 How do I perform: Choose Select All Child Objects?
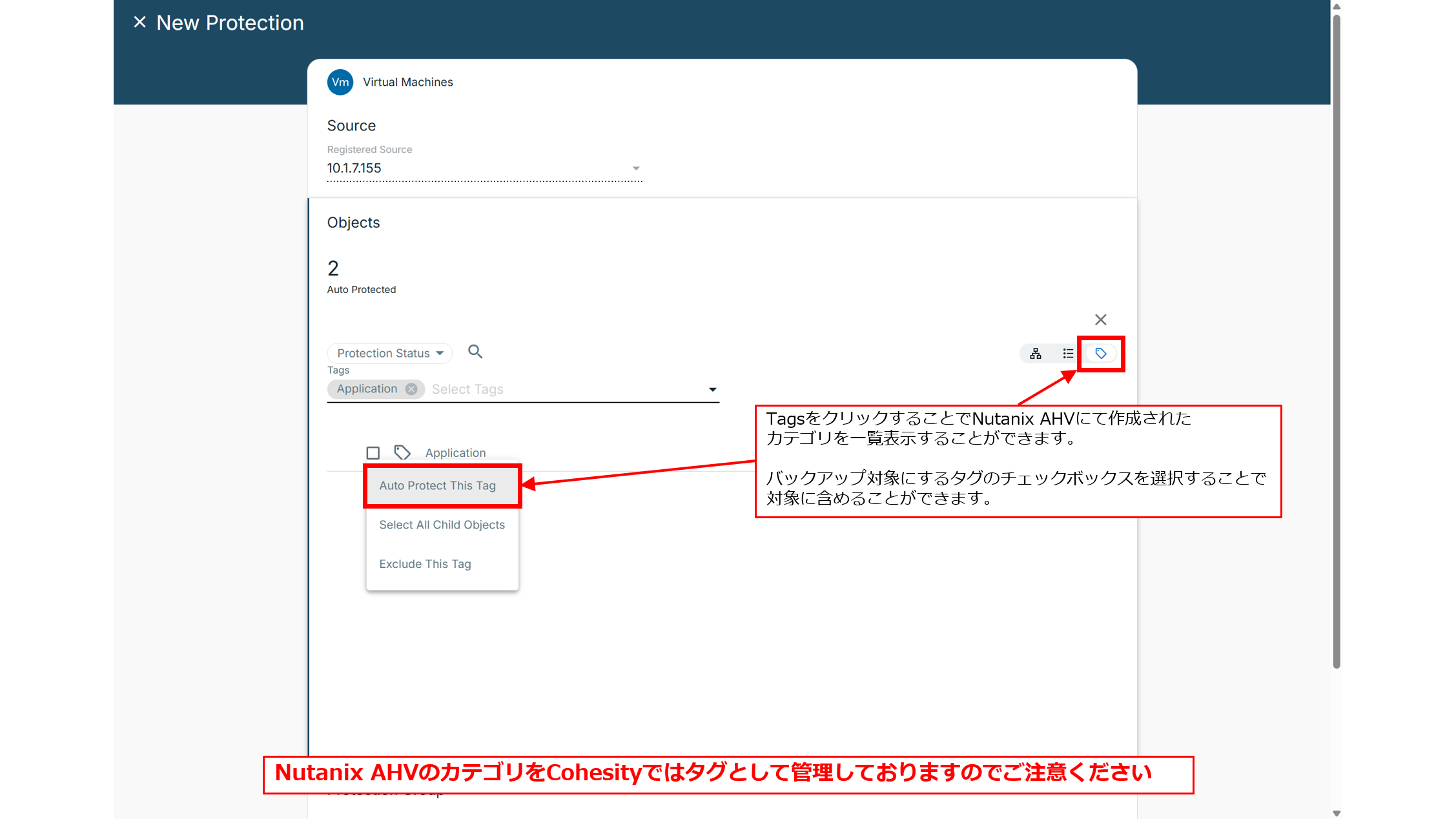coord(442,525)
